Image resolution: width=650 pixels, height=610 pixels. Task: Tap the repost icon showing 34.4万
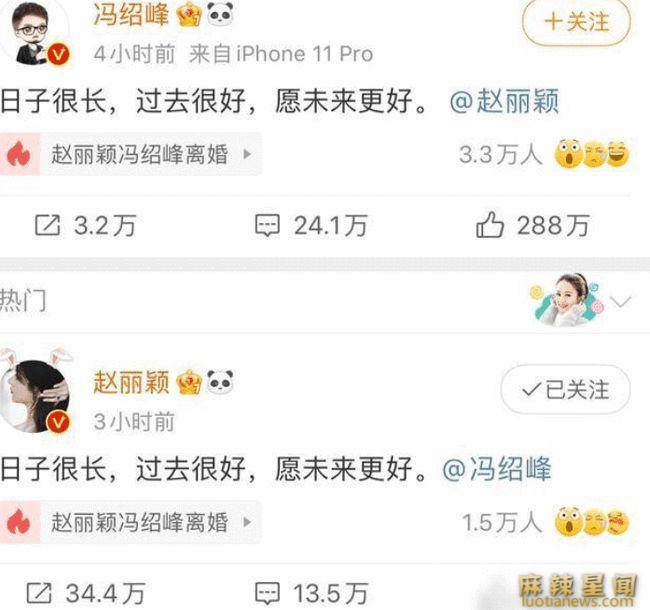[39, 593]
